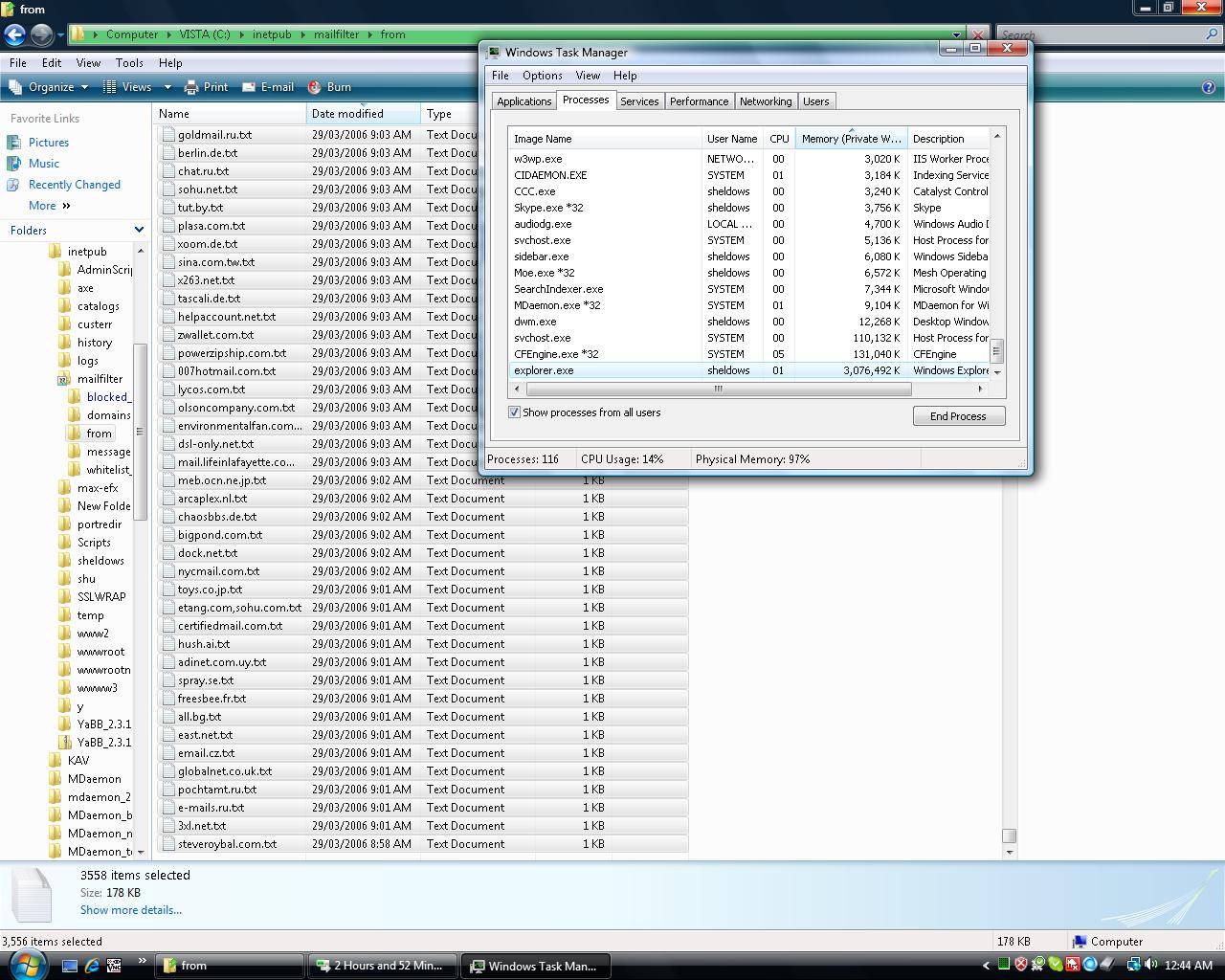Viewport: 1225px width, 980px height.
Task: Click the Explorer help question mark icon
Action: pos(1208,87)
